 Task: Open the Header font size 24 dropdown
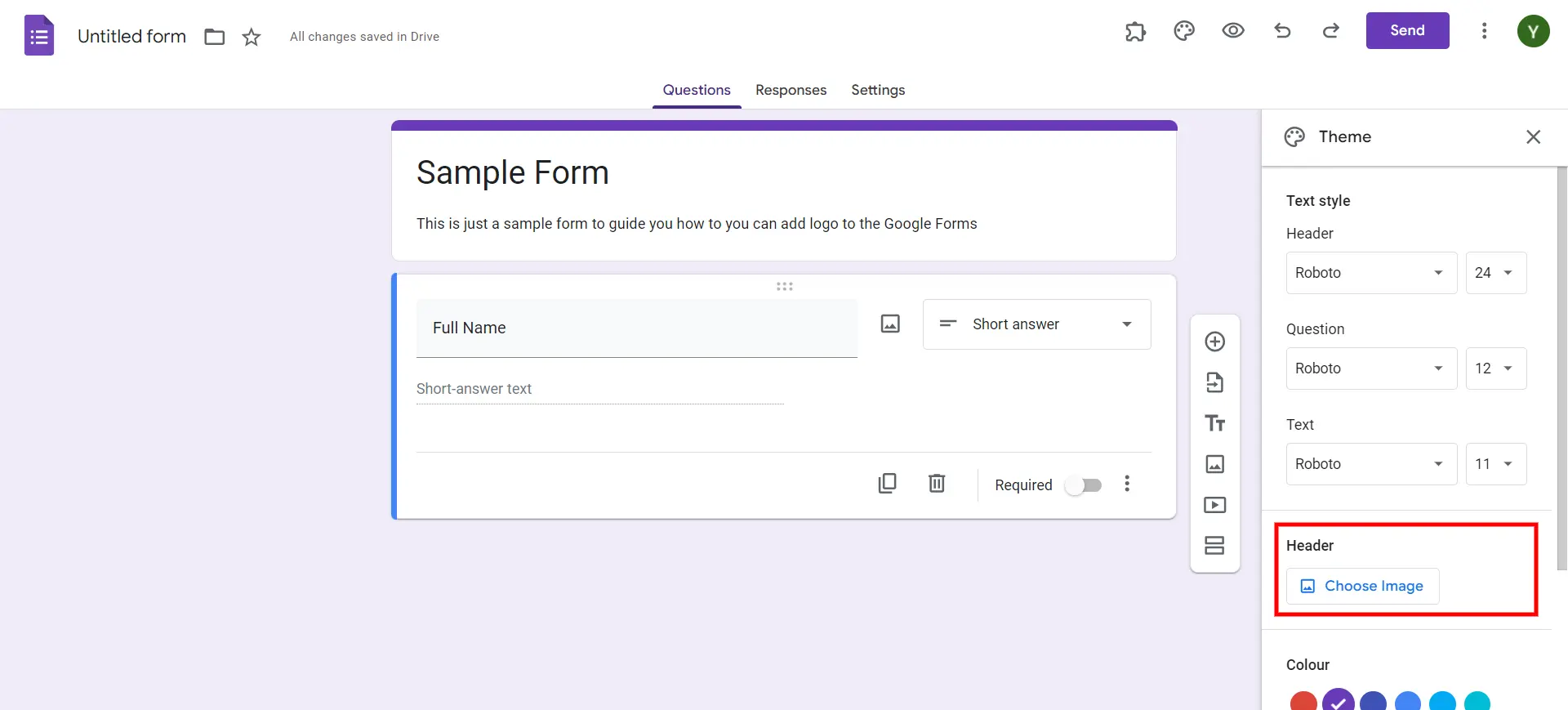point(1496,273)
